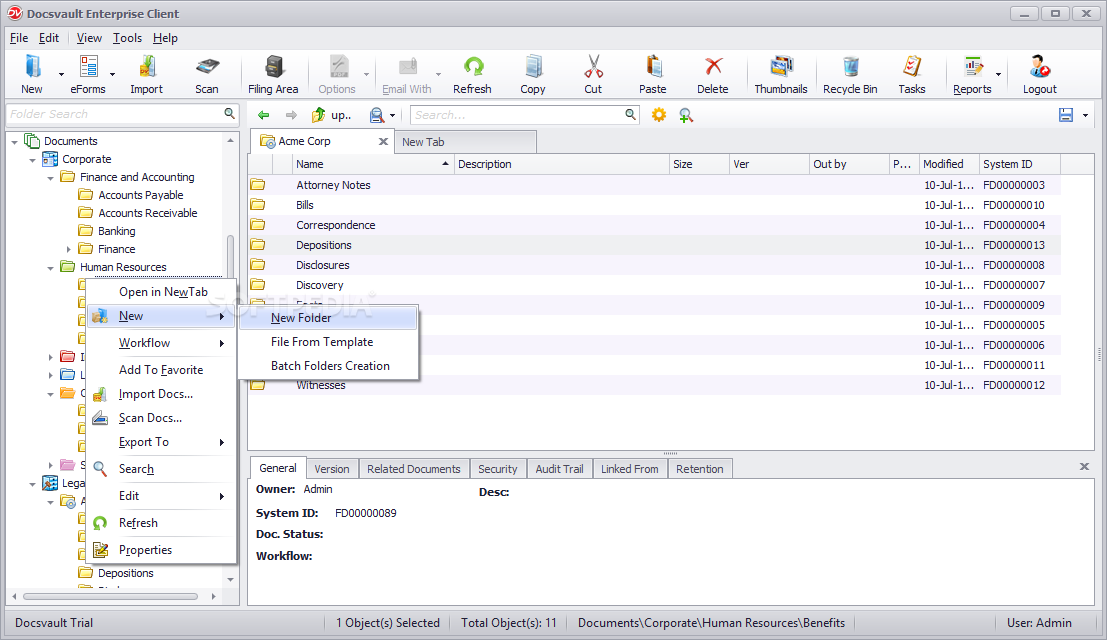
Task: Open the Retention tab
Action: pos(700,469)
